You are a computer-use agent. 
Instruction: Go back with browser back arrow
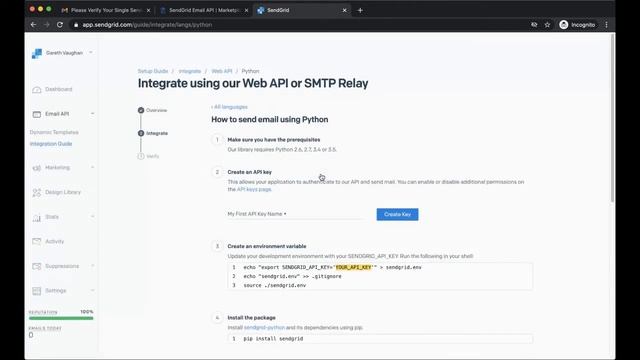33,25
